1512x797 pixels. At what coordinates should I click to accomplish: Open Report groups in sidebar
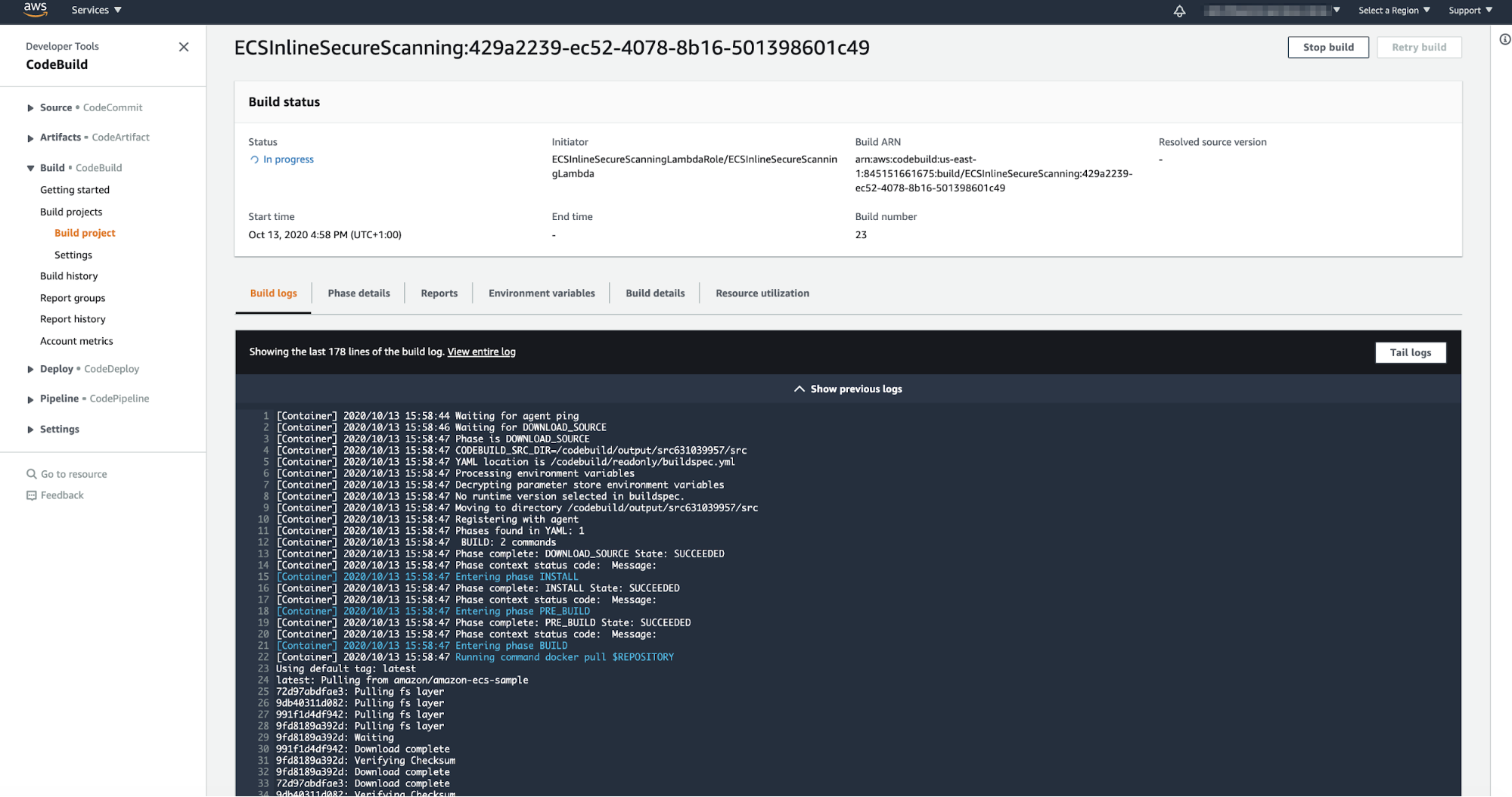pyautogui.click(x=73, y=298)
